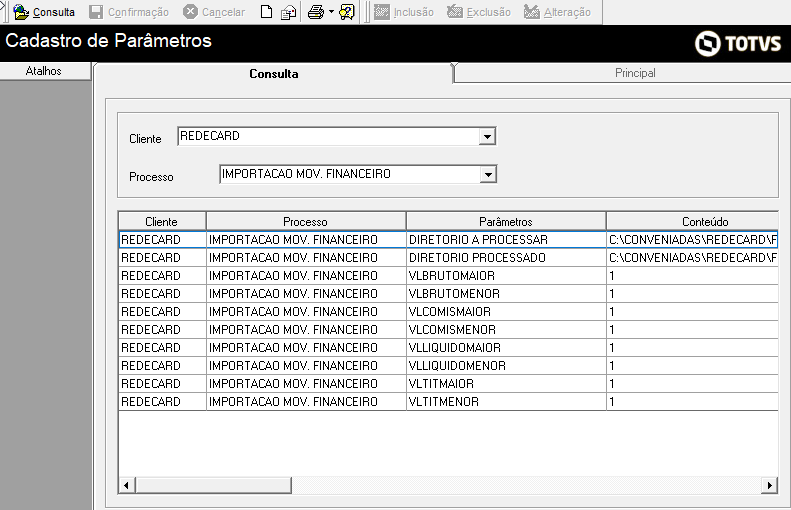Open the Atalhos side panel tab

click(44, 71)
